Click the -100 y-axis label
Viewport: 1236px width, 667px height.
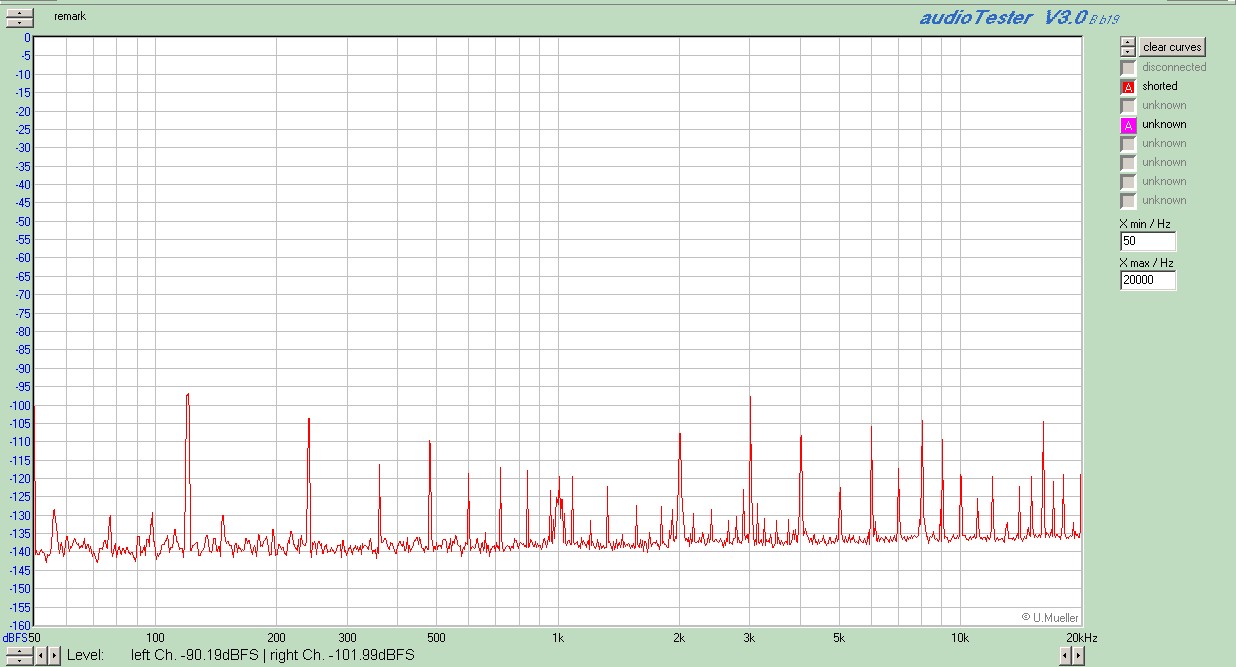[18, 405]
